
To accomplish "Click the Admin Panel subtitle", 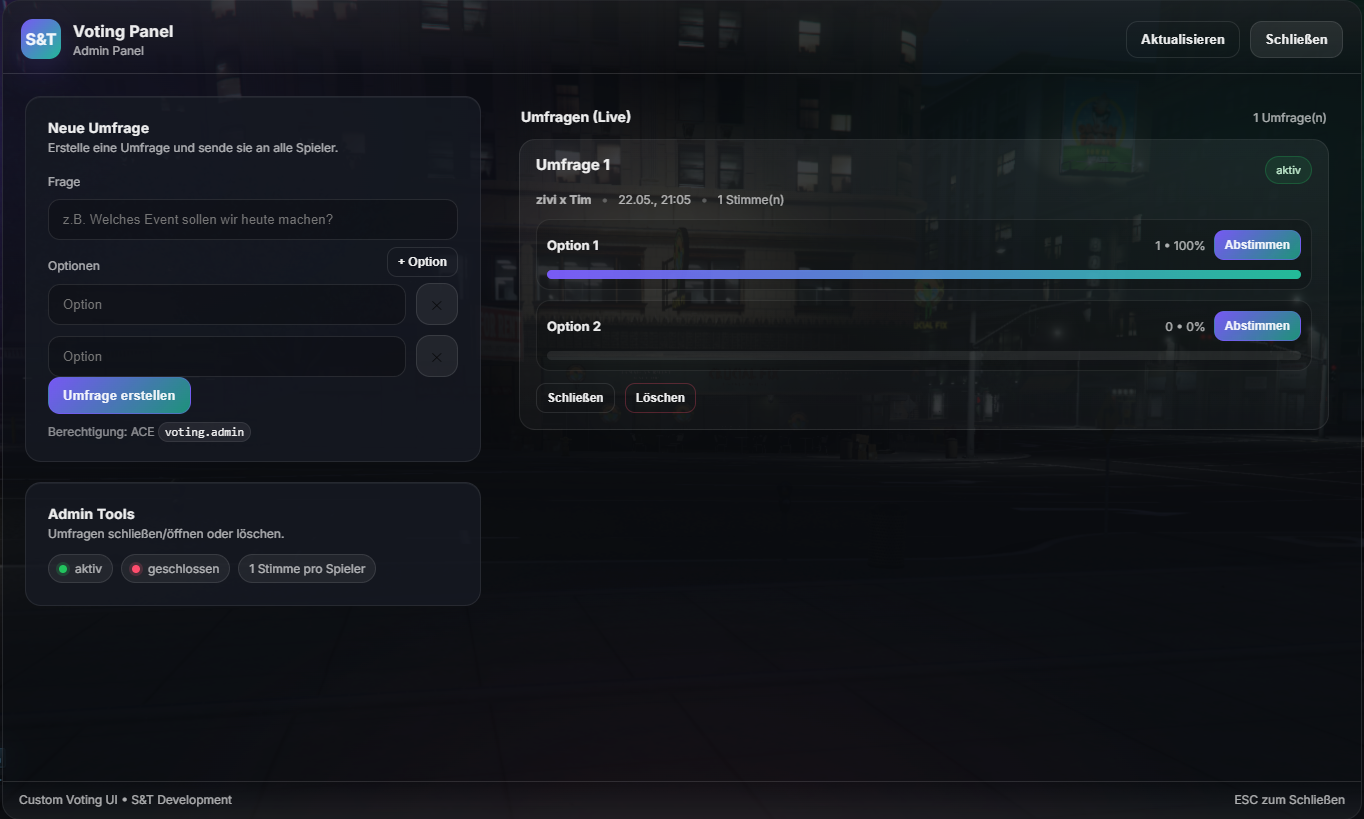I will (x=108, y=51).
